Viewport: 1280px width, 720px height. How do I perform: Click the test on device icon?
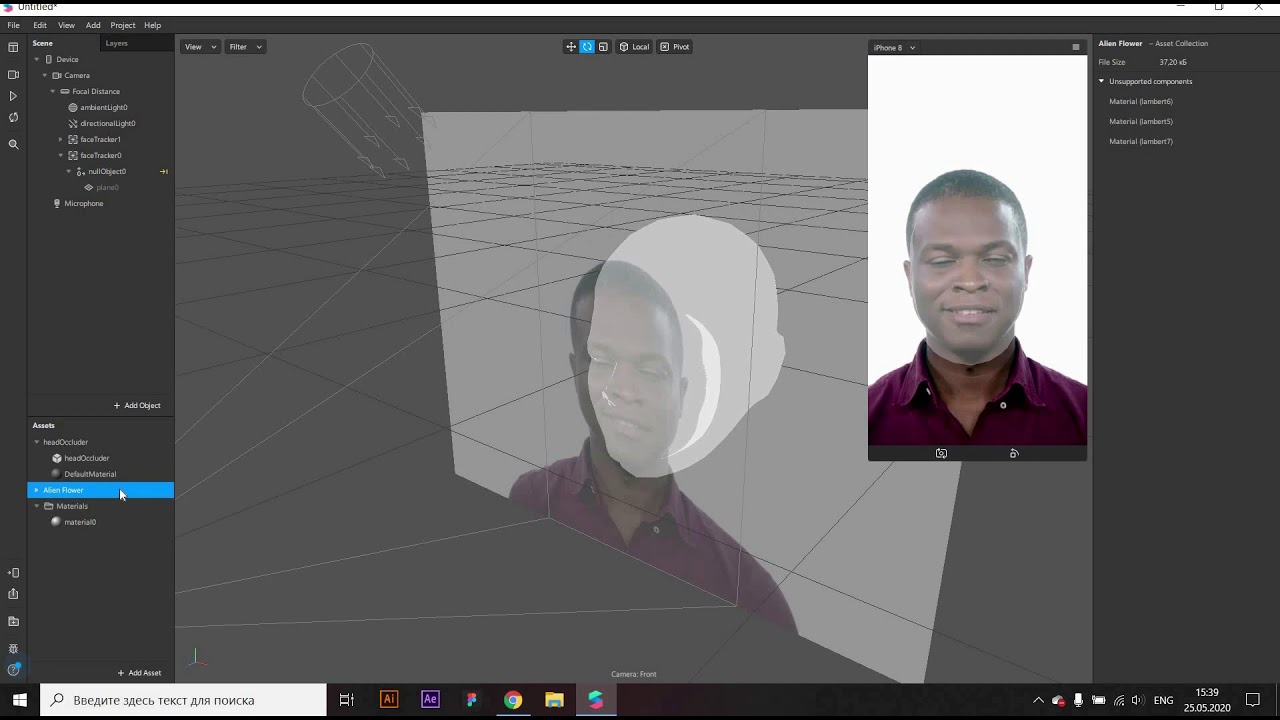13,573
